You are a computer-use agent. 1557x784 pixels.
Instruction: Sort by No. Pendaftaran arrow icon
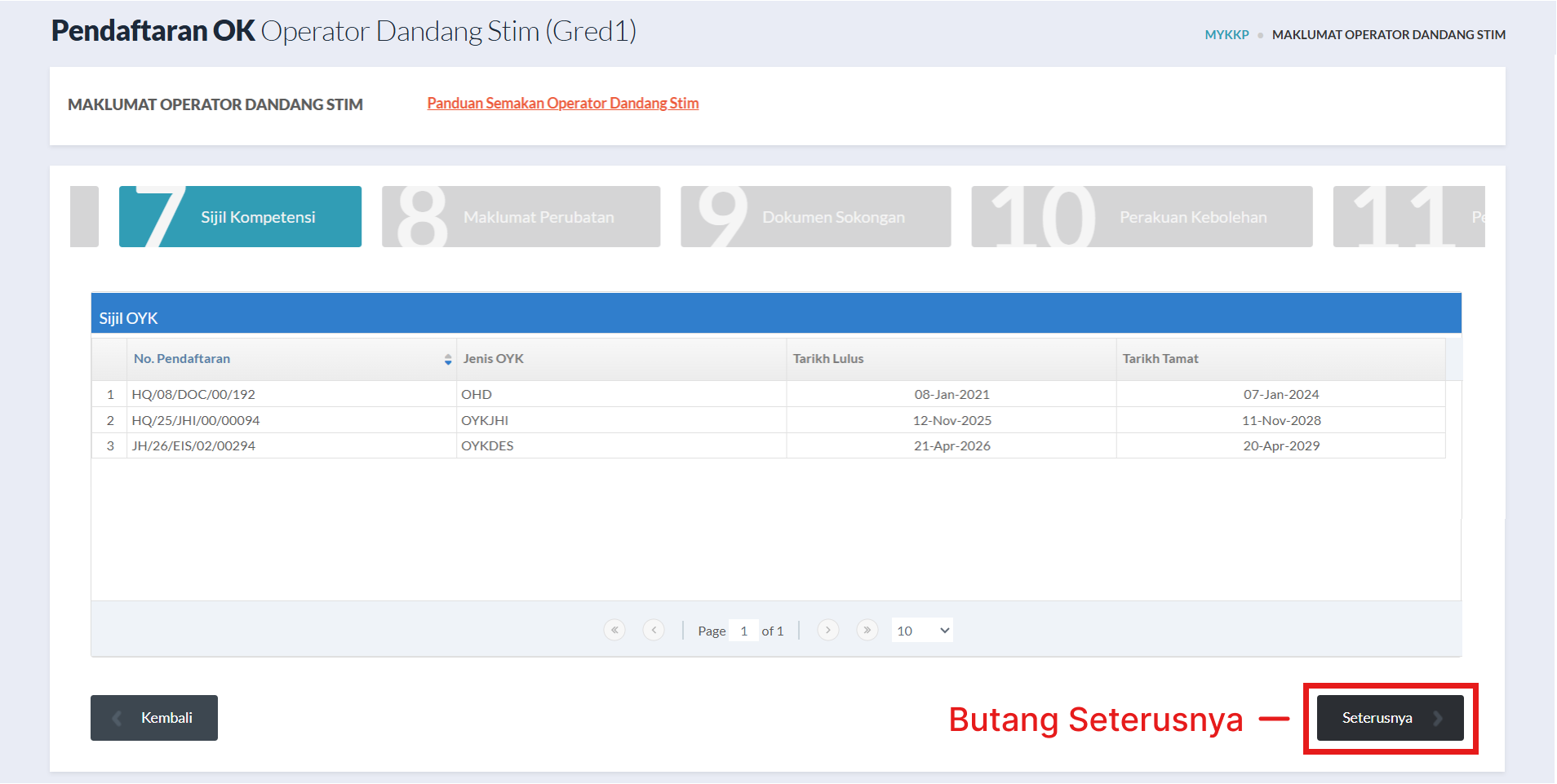[448, 359]
